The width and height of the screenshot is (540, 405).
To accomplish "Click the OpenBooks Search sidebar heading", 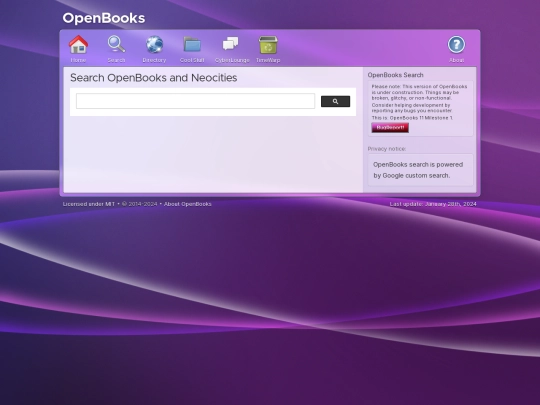I will pos(395,75).
